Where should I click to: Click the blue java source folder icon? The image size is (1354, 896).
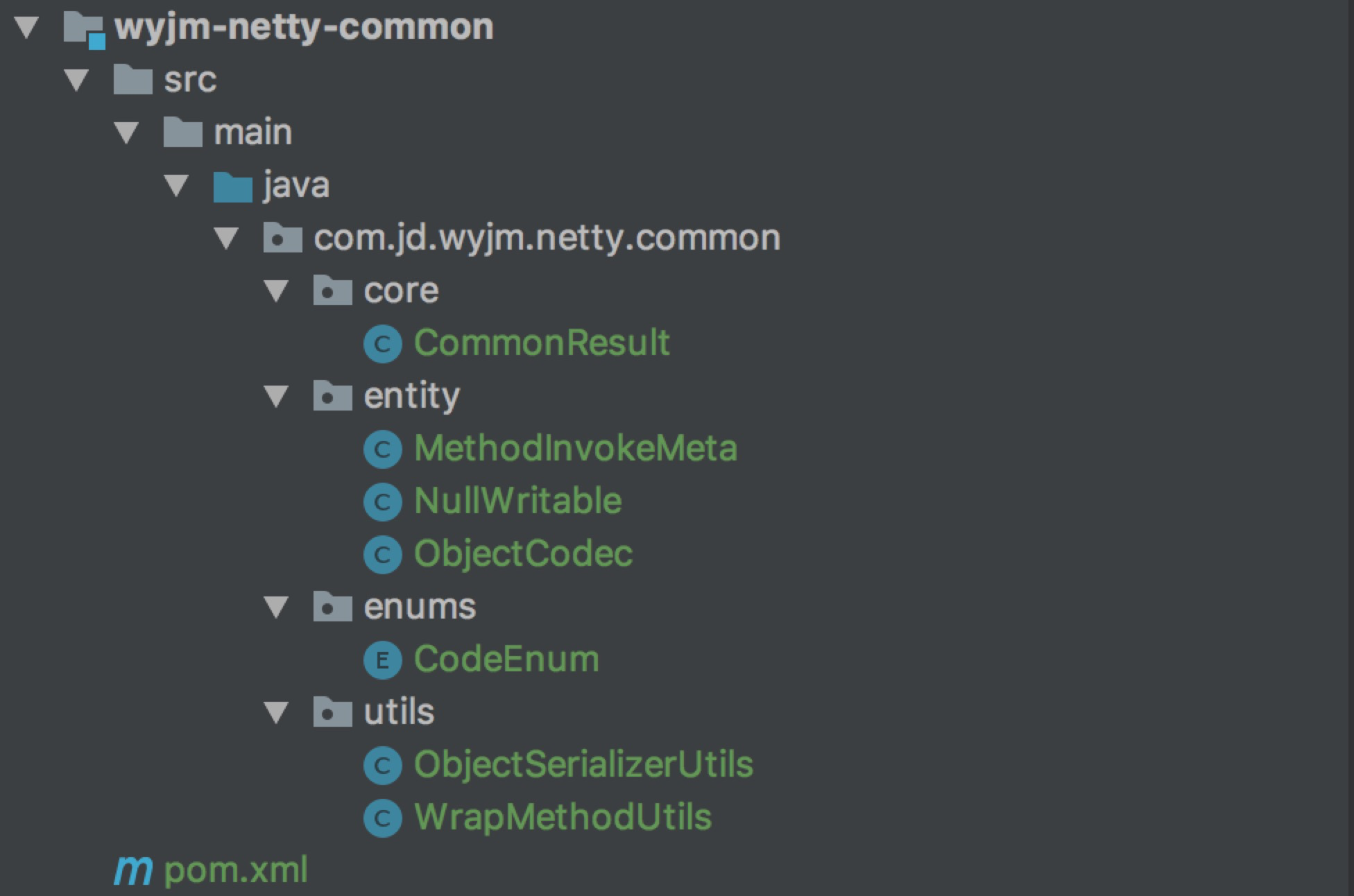(232, 187)
